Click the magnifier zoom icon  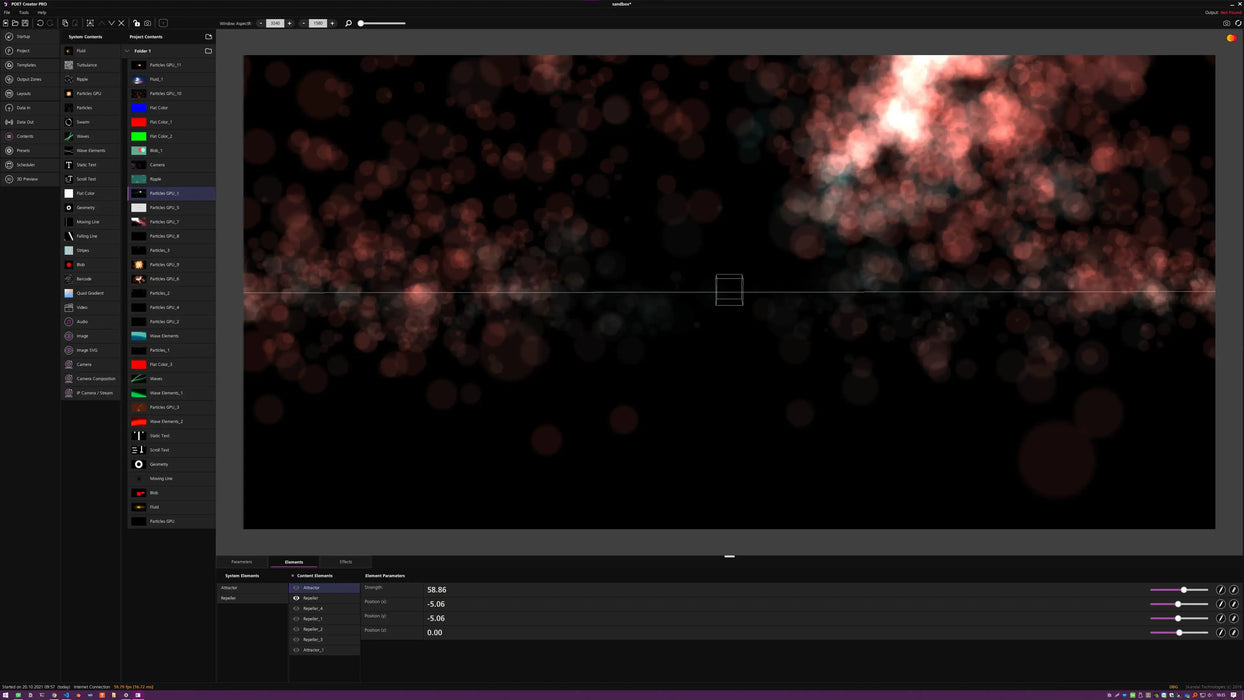[x=348, y=23]
